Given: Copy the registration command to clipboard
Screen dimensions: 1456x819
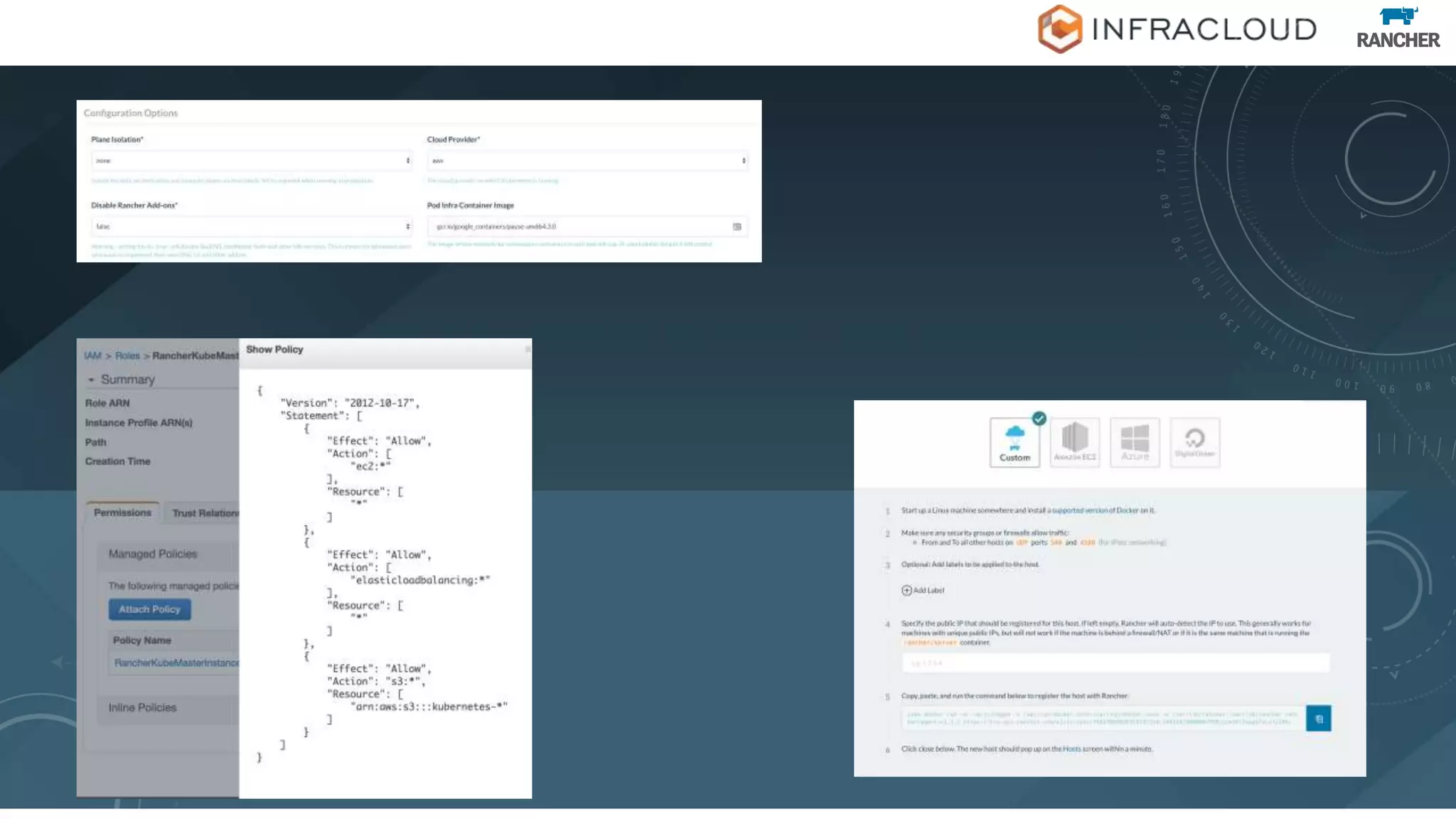Looking at the screenshot, I should pyautogui.click(x=1318, y=718).
